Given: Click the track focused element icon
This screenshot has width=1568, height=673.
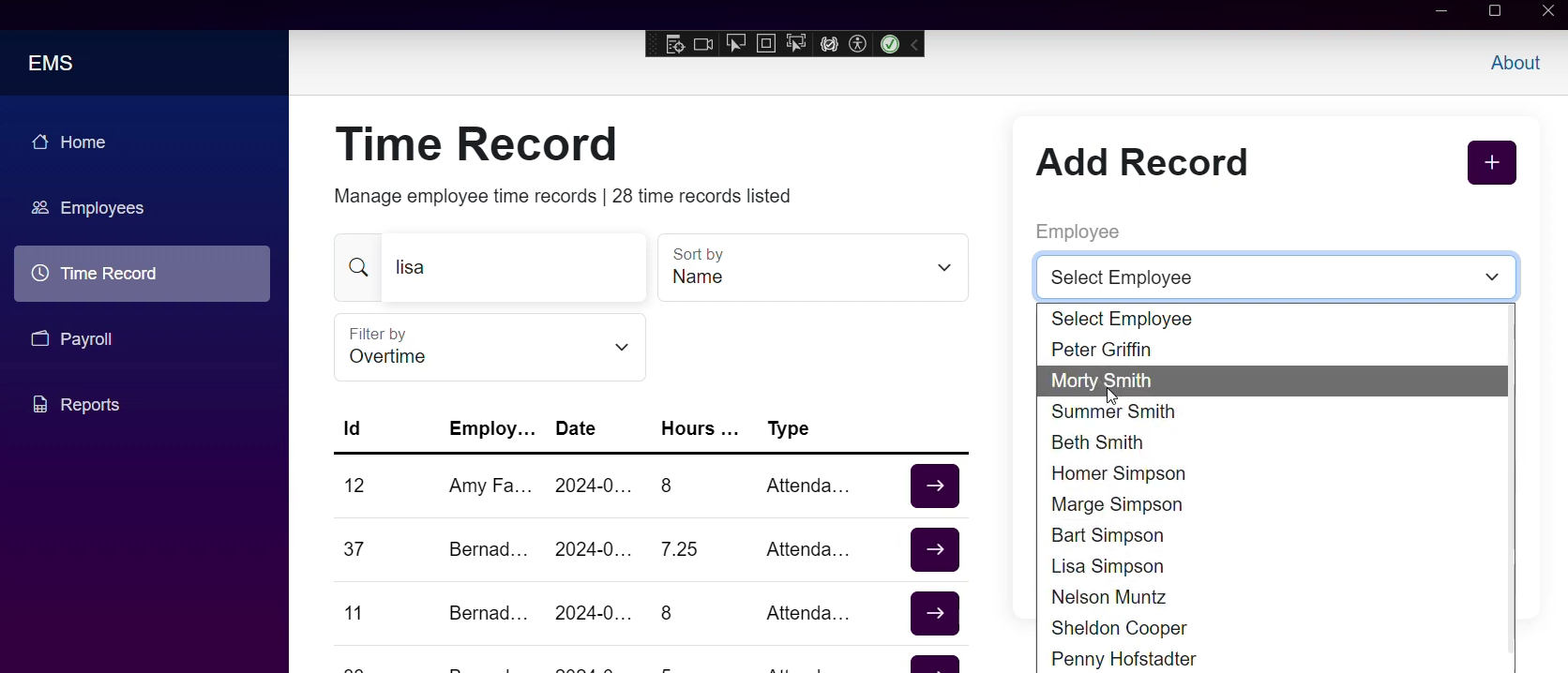Looking at the screenshot, I should point(796,44).
